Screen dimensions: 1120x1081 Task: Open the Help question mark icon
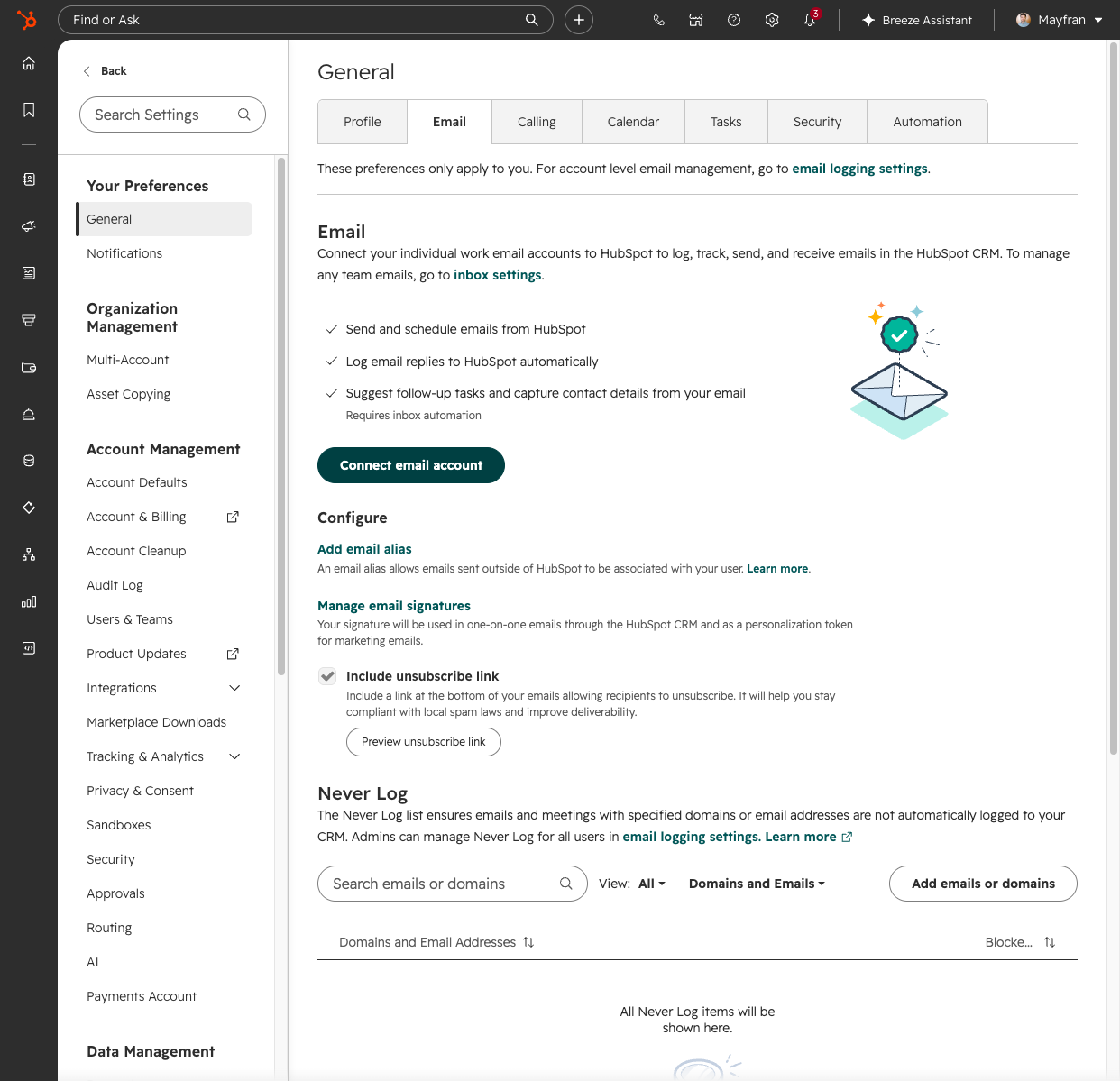[x=734, y=20]
